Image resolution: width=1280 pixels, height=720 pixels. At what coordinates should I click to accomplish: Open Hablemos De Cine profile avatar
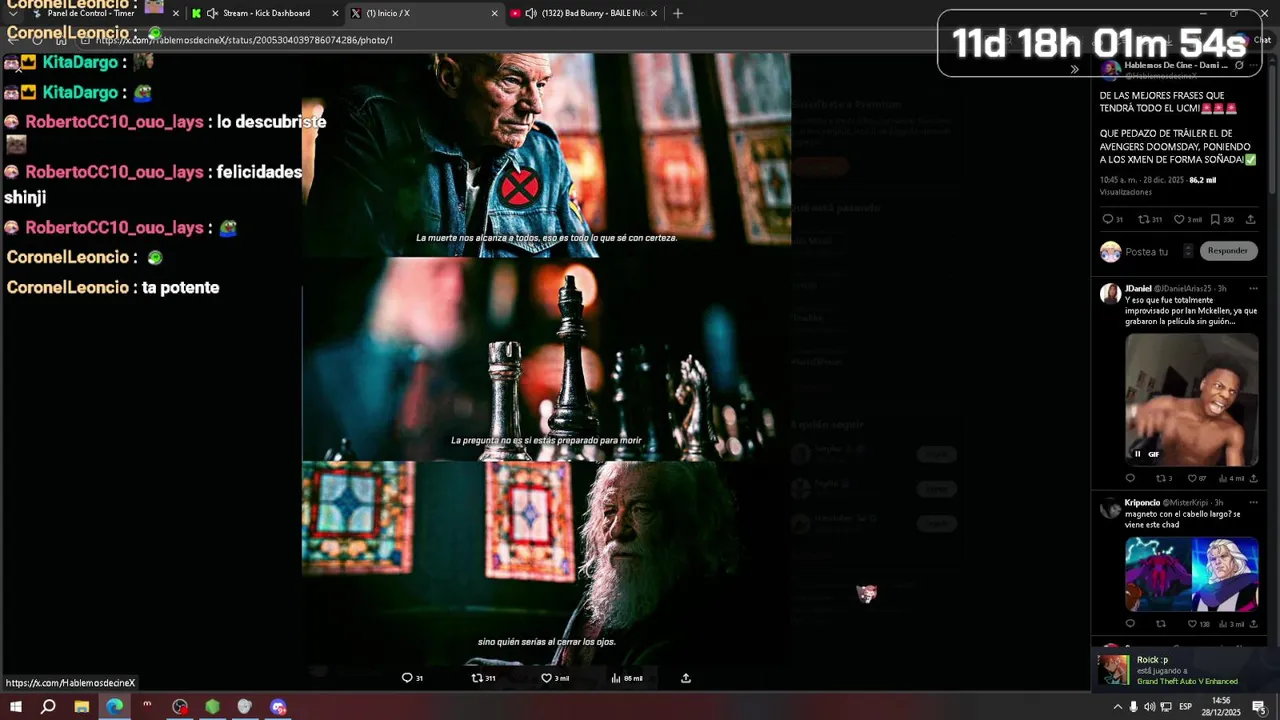pos(1110,69)
